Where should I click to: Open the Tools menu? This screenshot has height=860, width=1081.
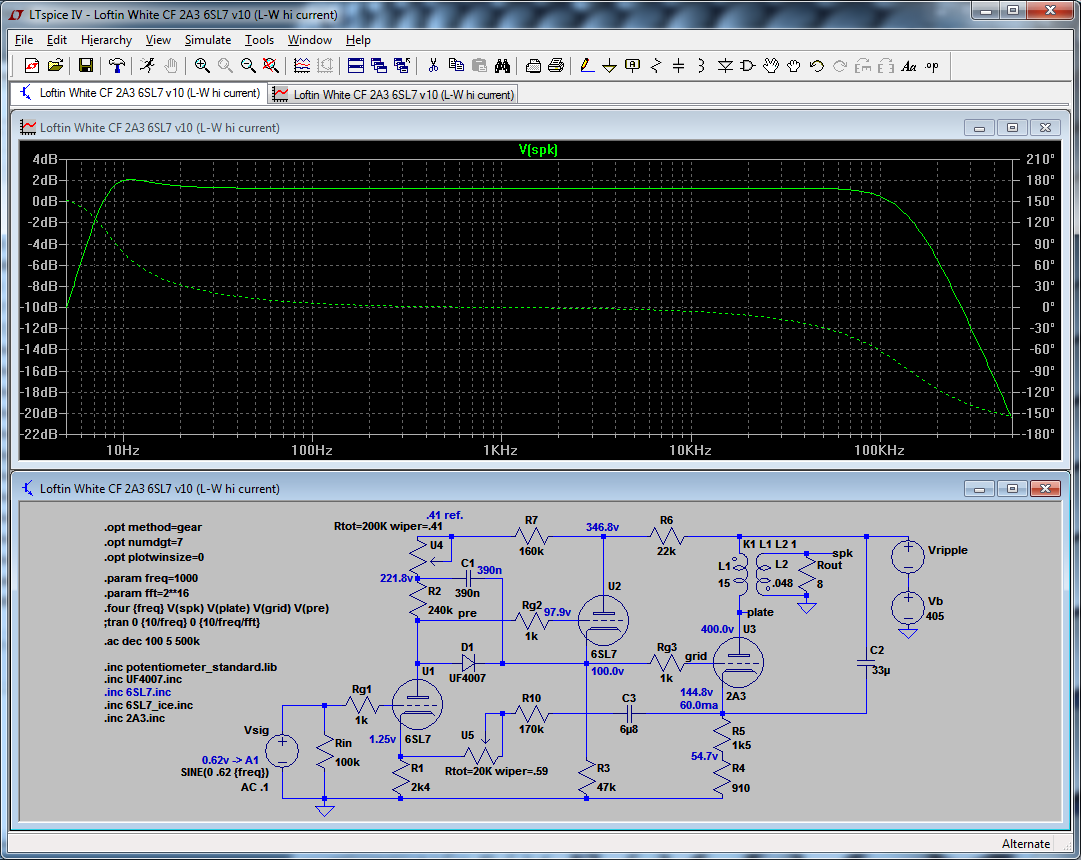[259, 40]
